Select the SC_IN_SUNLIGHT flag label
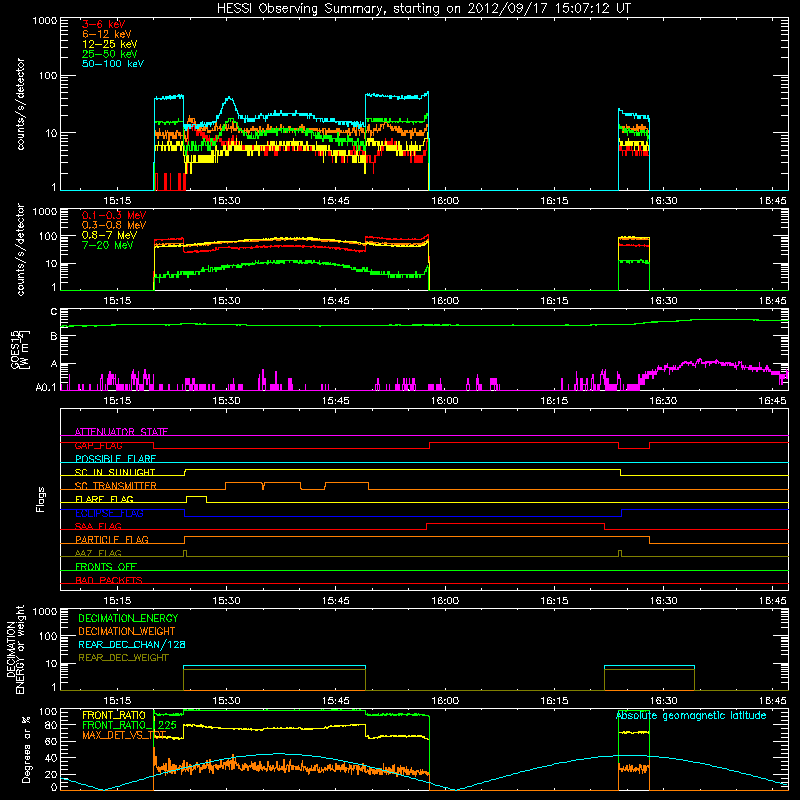Screen dimensions: 800x800 pos(115,472)
